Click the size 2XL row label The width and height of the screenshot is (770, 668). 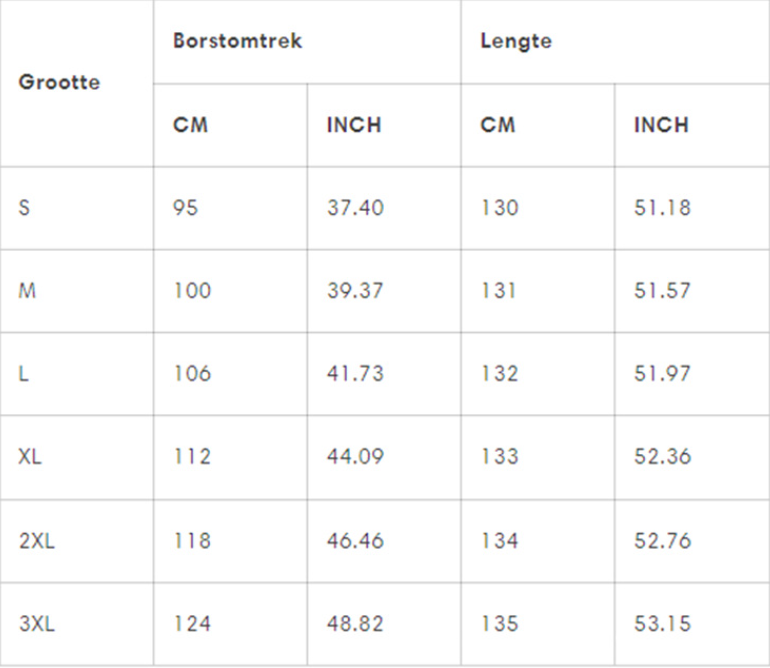point(36,540)
